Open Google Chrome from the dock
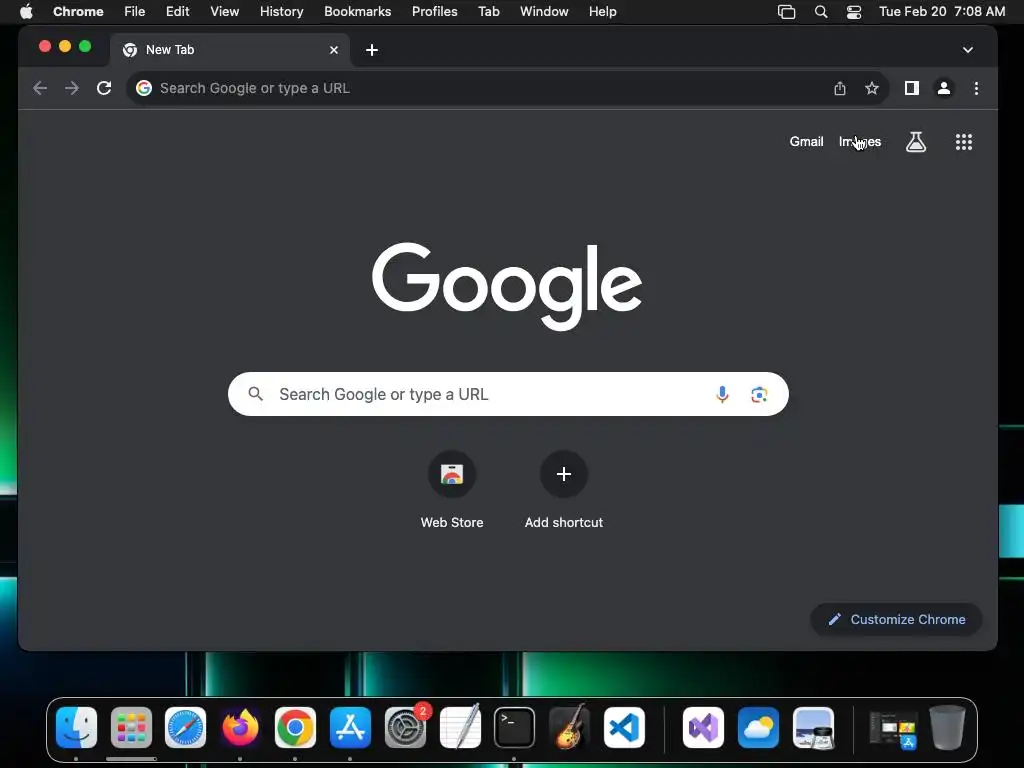 [295, 728]
